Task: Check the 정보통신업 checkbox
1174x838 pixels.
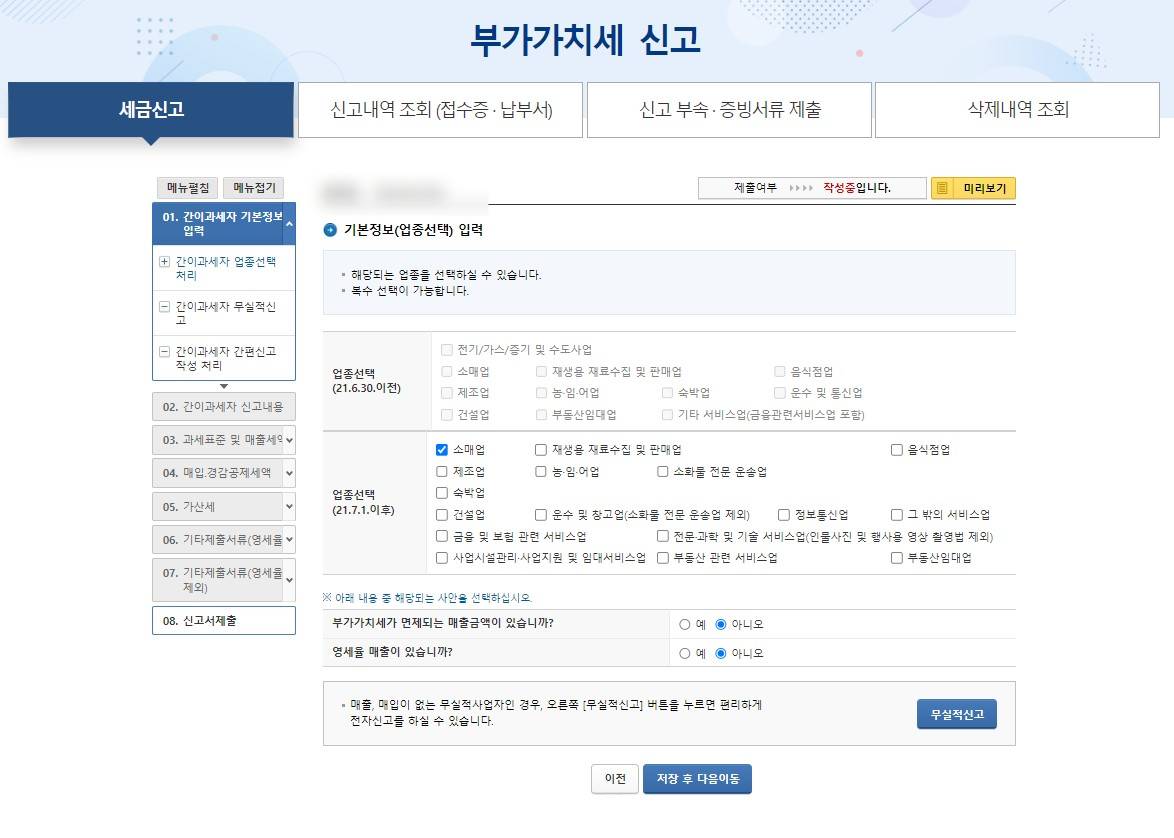Action: tap(784, 515)
